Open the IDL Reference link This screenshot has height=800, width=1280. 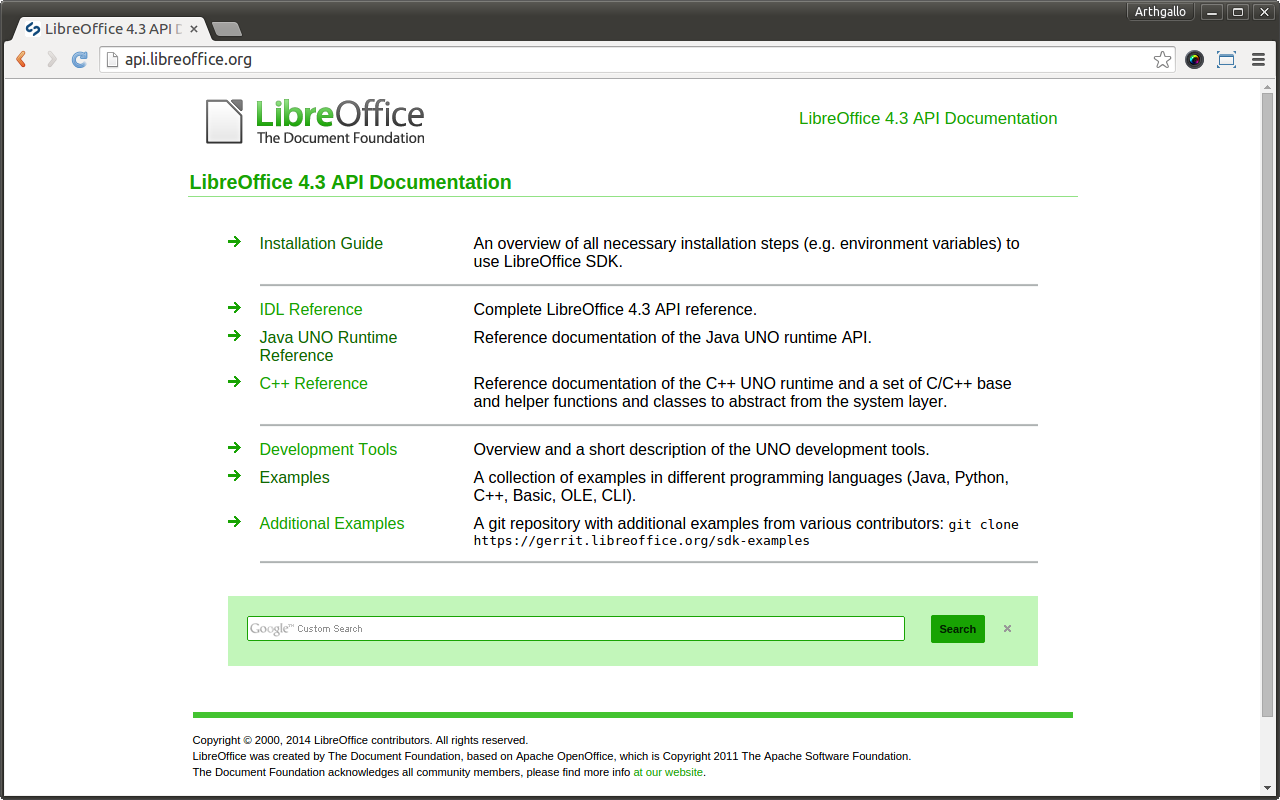311,309
